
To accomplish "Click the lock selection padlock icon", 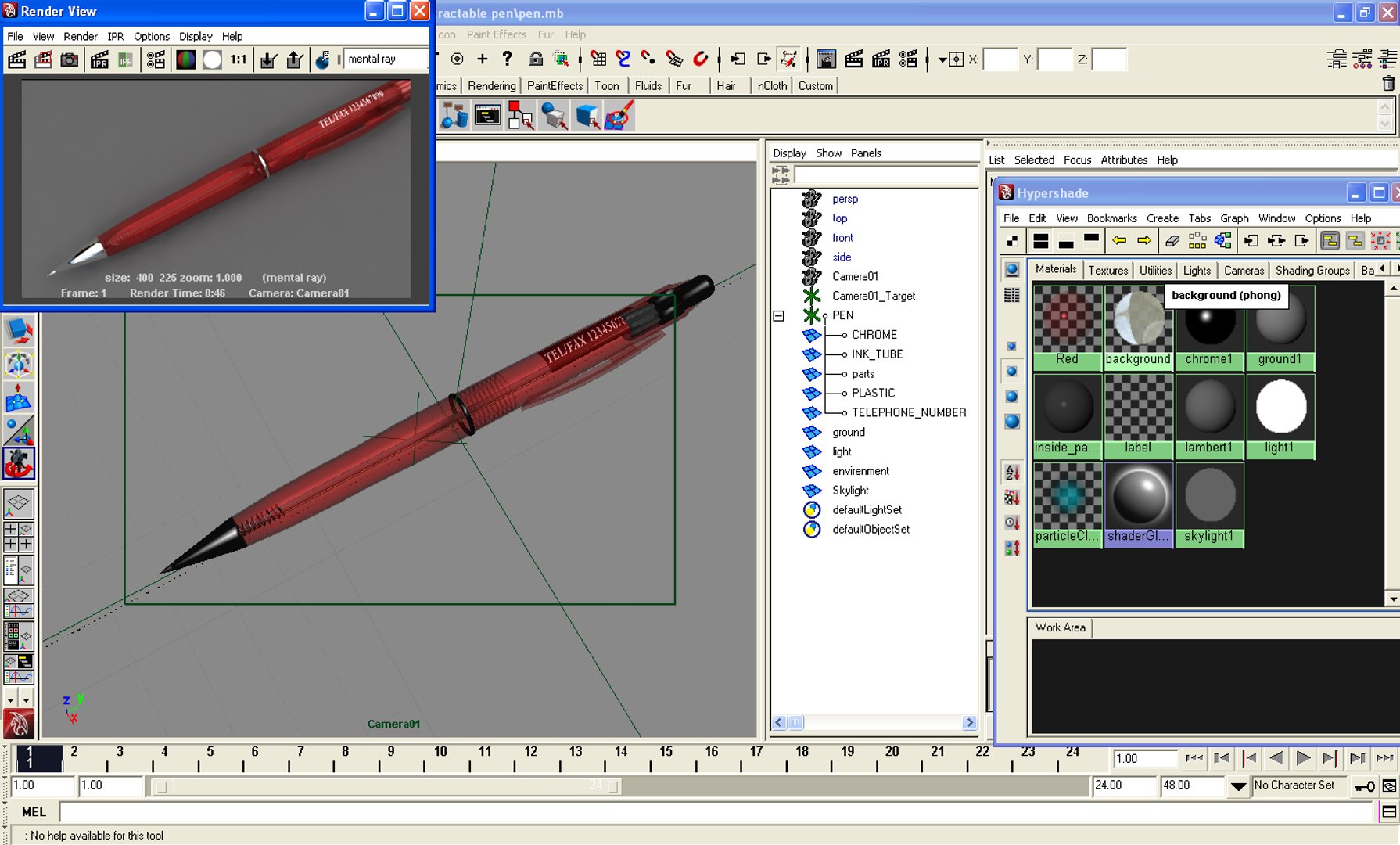I will [536, 59].
